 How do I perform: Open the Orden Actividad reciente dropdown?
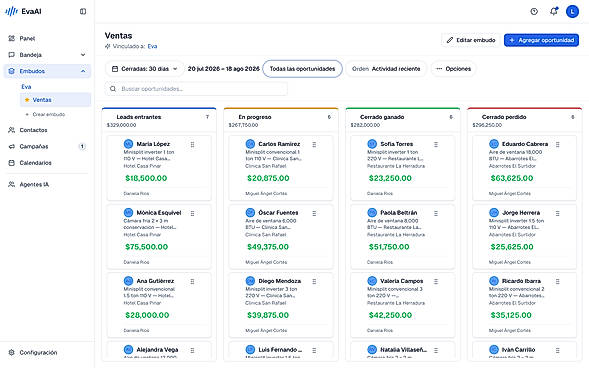[x=386, y=69]
